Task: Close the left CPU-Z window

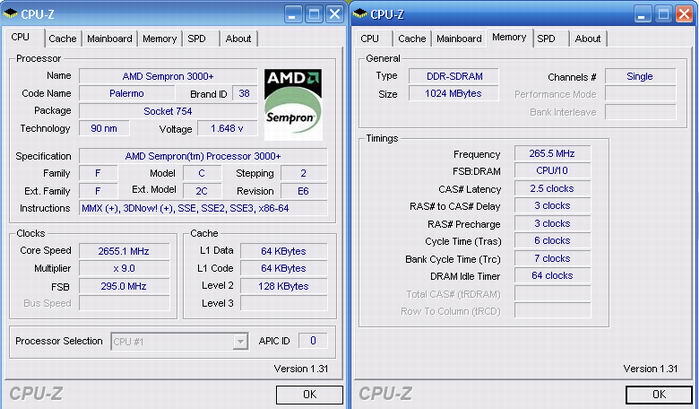Action: [x=334, y=14]
